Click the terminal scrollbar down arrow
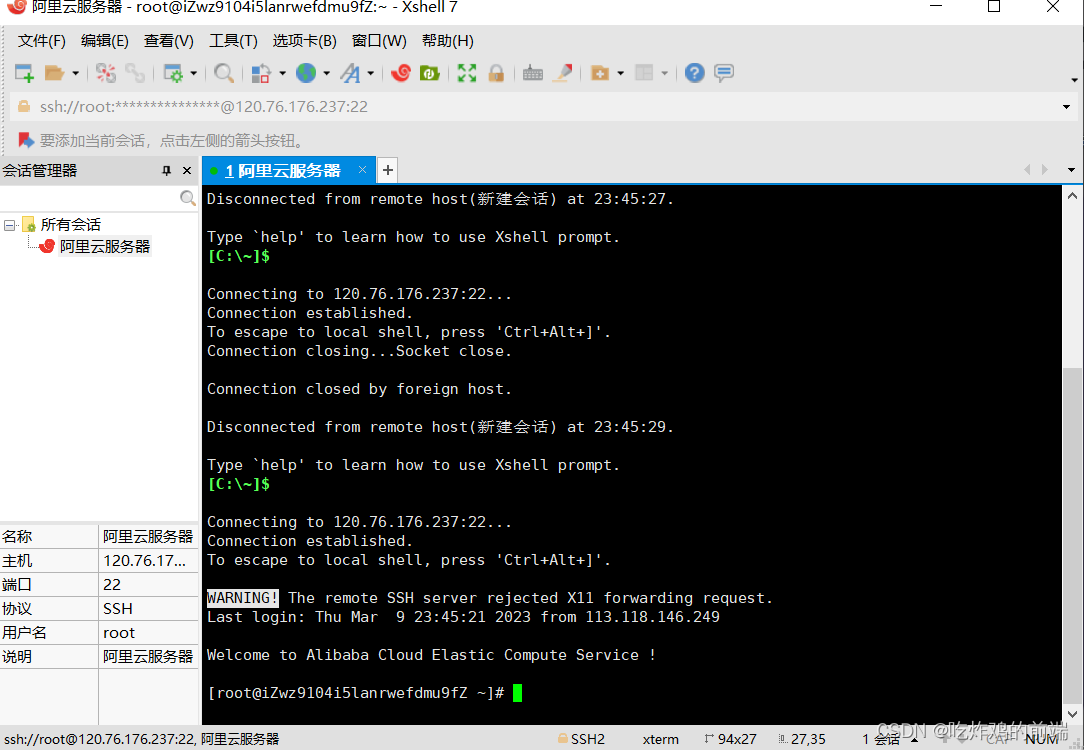This screenshot has height=750, width=1084. [1072, 715]
